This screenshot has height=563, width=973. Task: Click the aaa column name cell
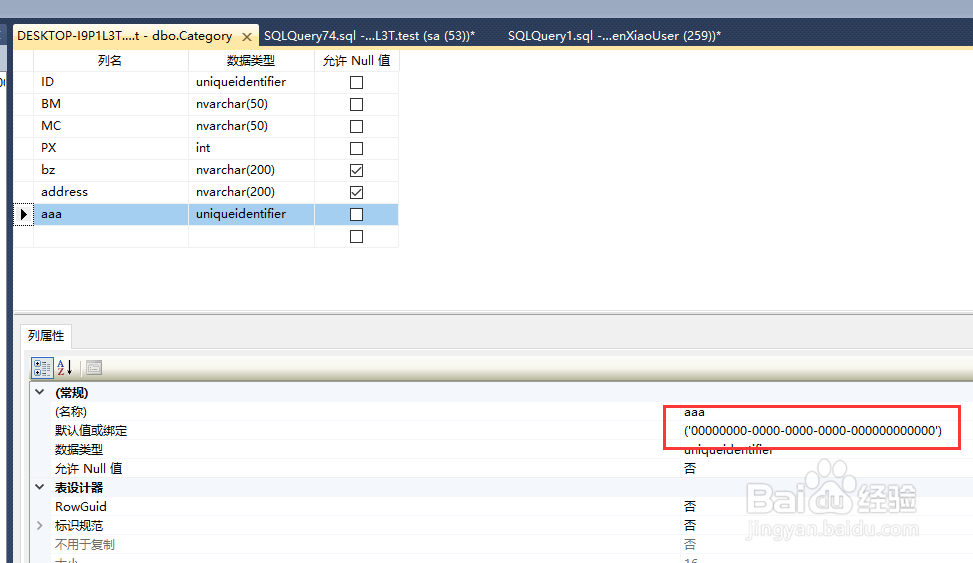(x=110, y=214)
